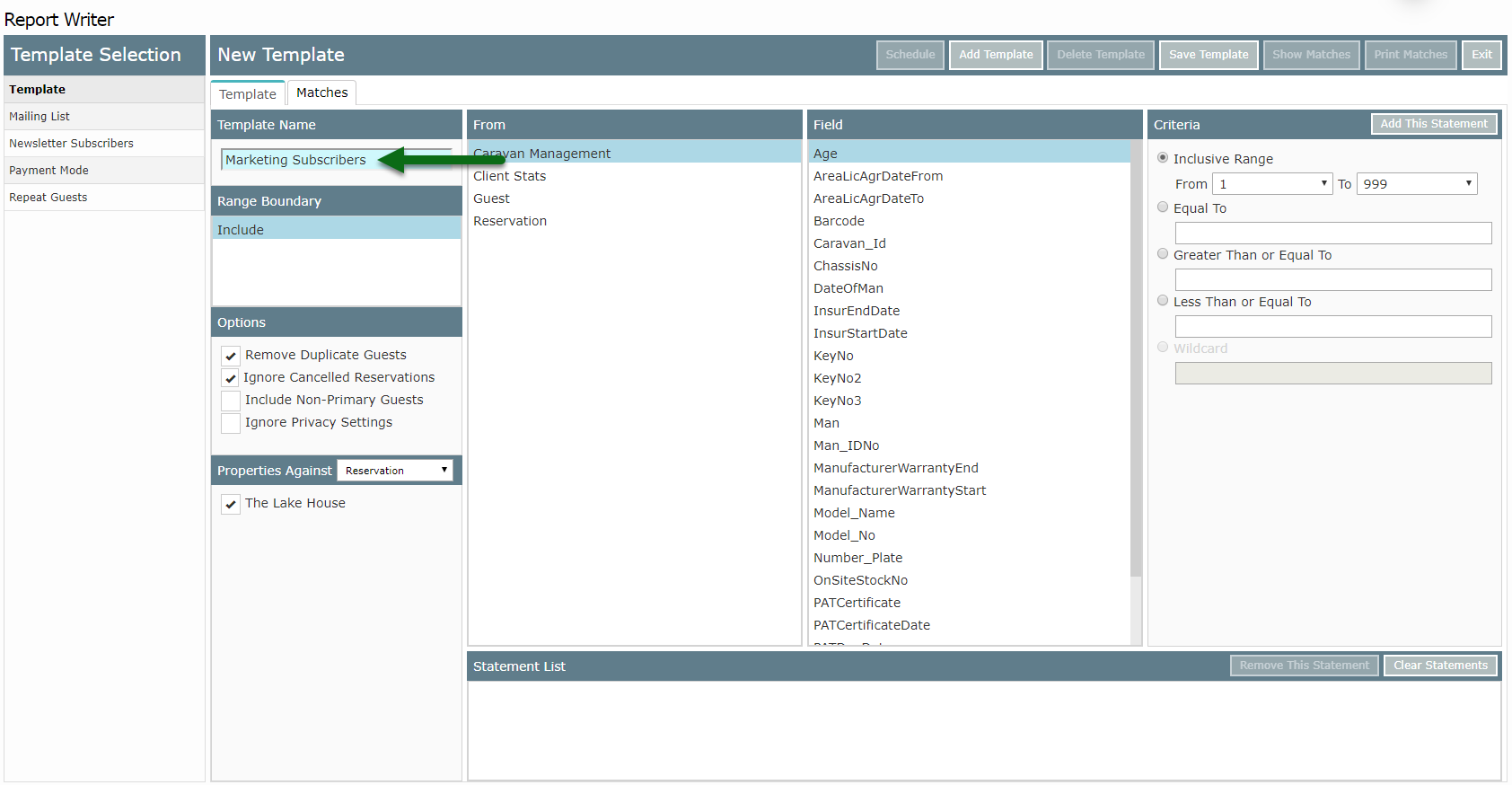Select Equal To radio button
Image resolution: width=1512 pixels, height=785 pixels.
(x=1163, y=207)
